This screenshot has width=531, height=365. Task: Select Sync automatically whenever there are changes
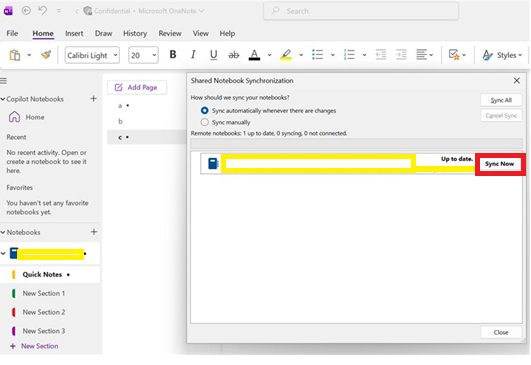(205, 111)
